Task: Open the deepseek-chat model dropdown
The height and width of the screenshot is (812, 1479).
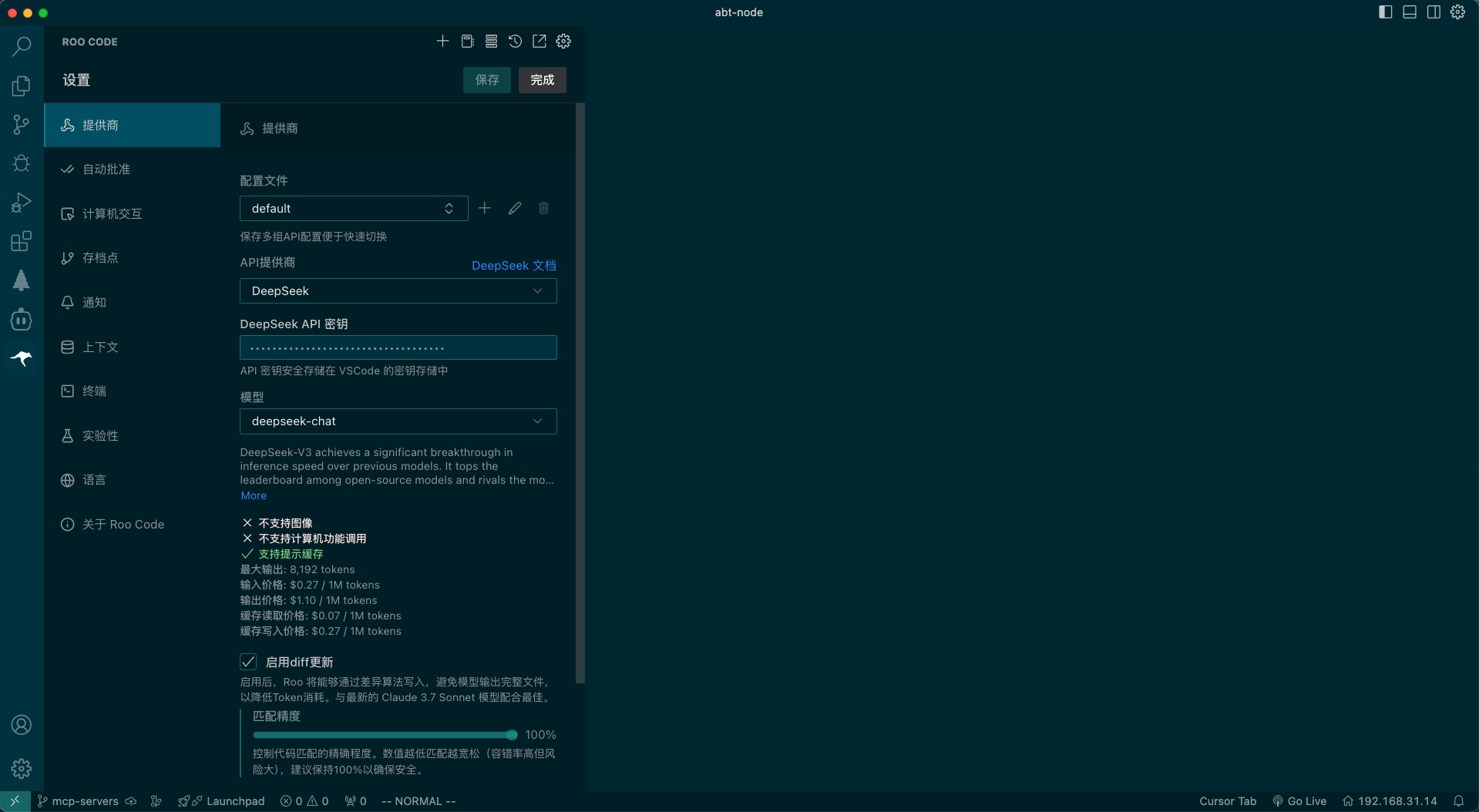Action: pos(398,421)
